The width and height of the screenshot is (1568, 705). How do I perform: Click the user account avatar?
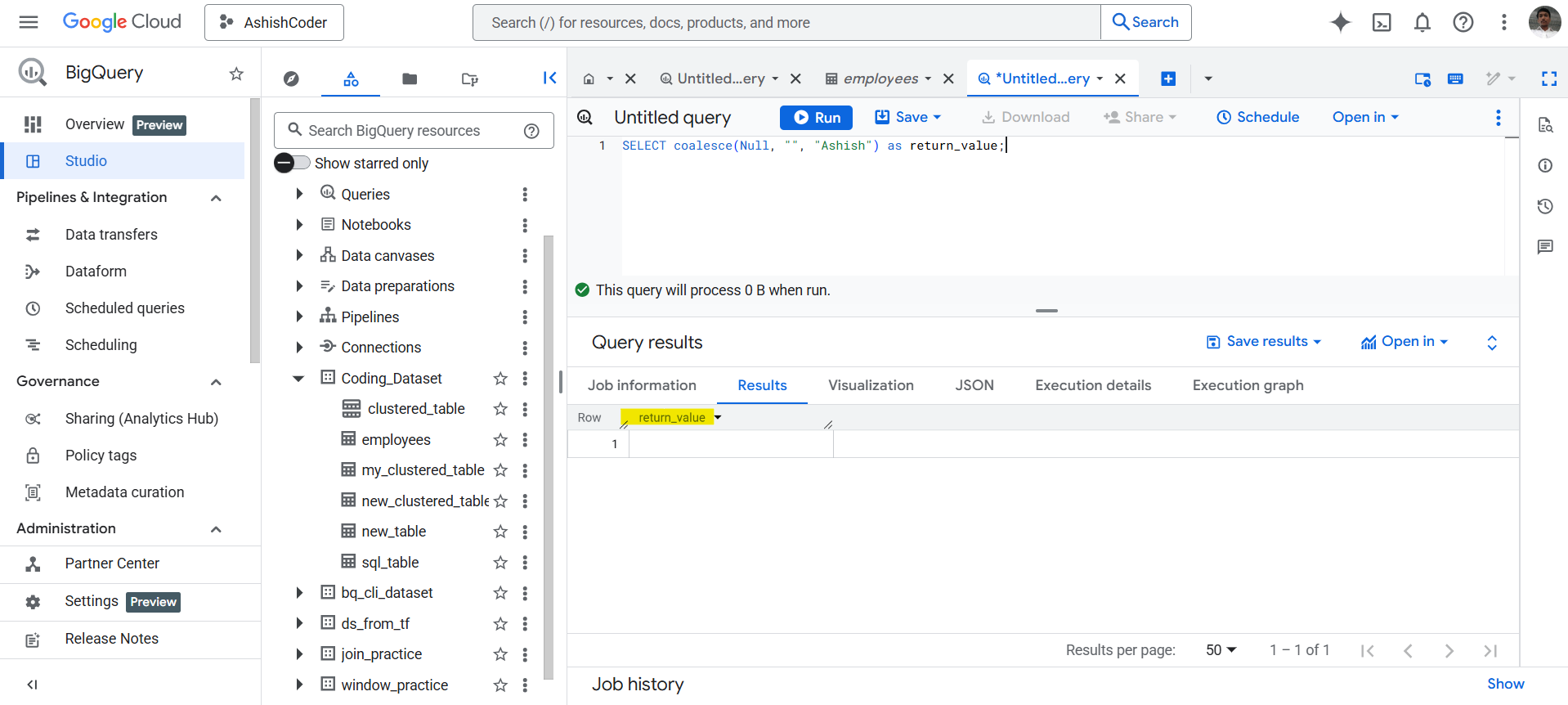coord(1544,22)
